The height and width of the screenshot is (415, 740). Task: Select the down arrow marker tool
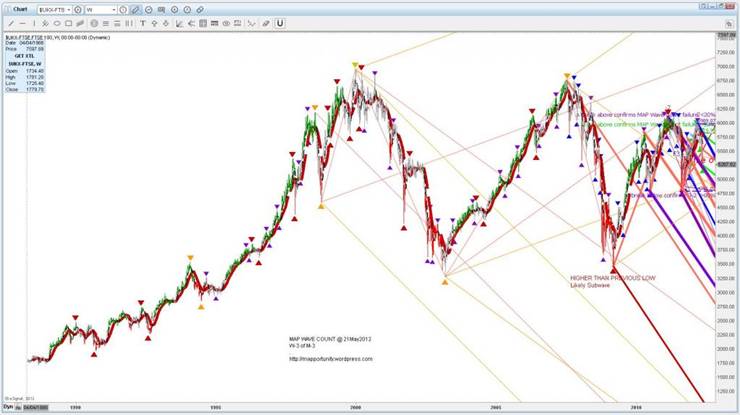pyautogui.click(x=166, y=23)
